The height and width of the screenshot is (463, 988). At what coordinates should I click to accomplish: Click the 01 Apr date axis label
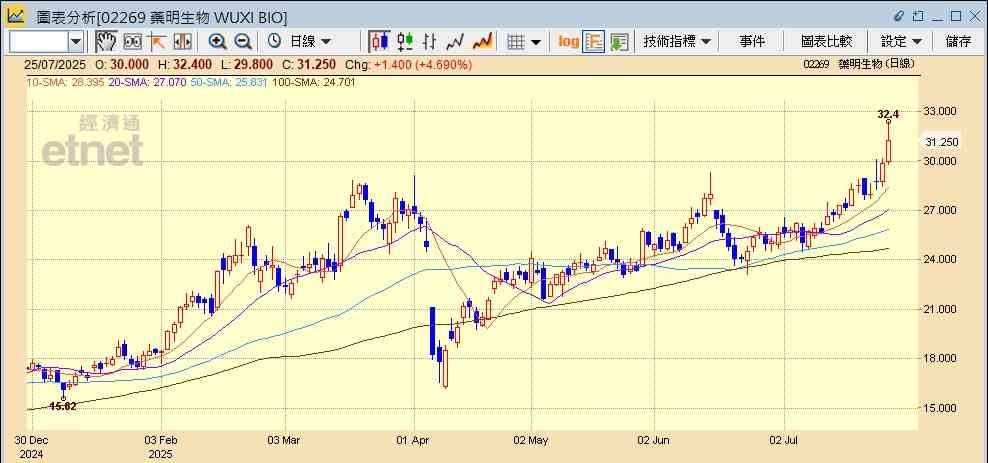coord(414,440)
